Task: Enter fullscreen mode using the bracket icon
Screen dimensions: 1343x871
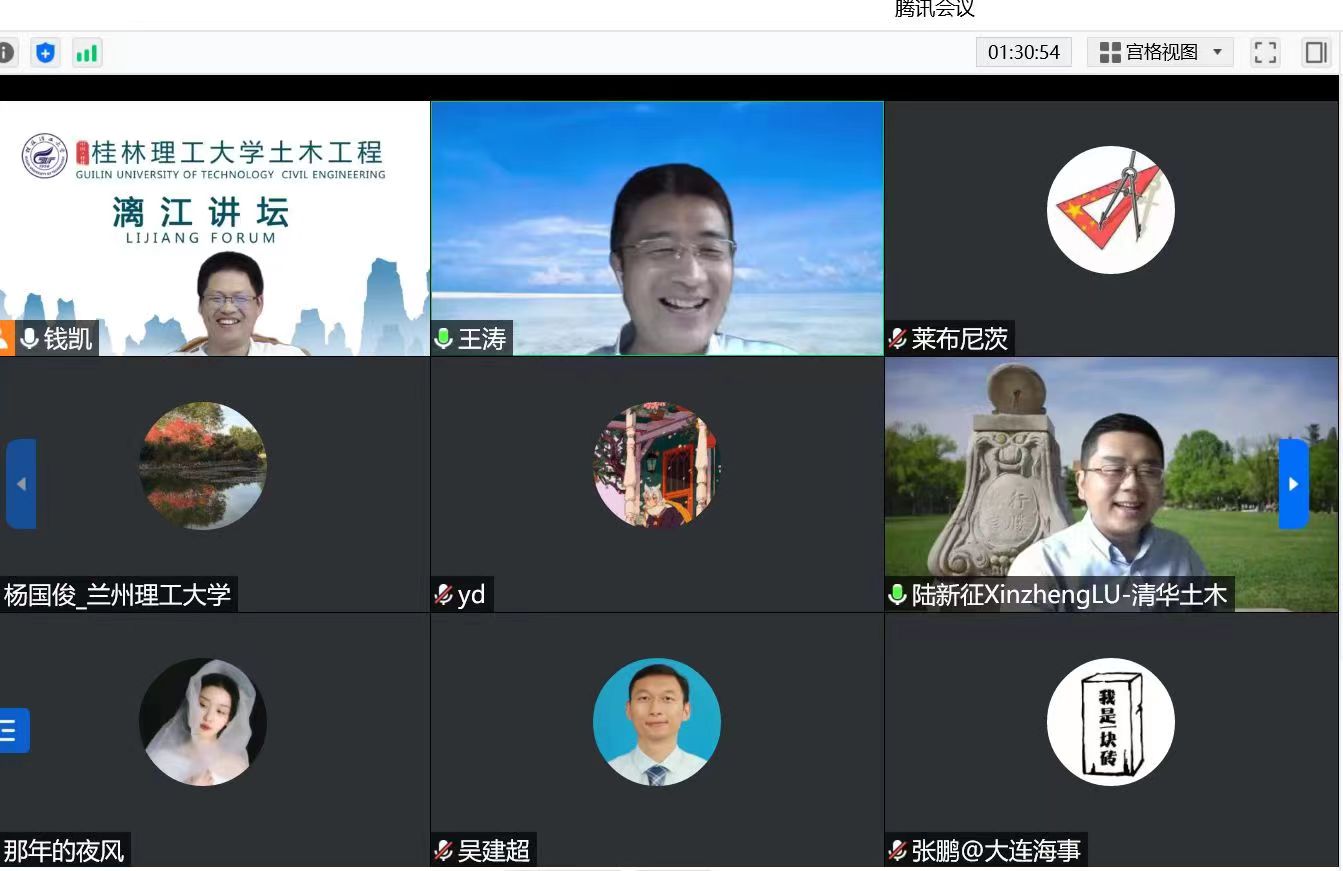Action: pyautogui.click(x=1265, y=53)
